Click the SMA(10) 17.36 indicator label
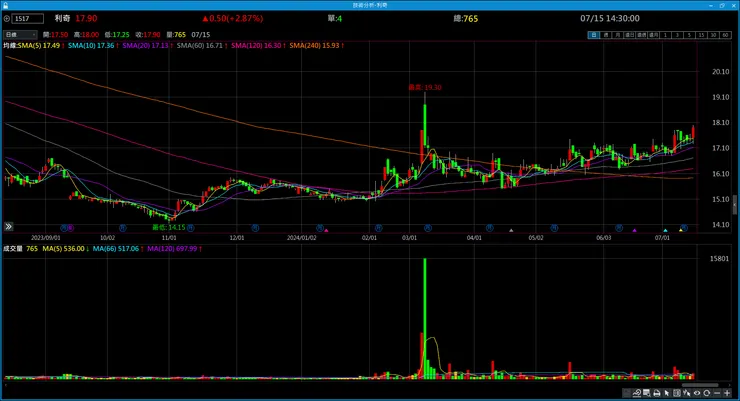 tap(91, 45)
